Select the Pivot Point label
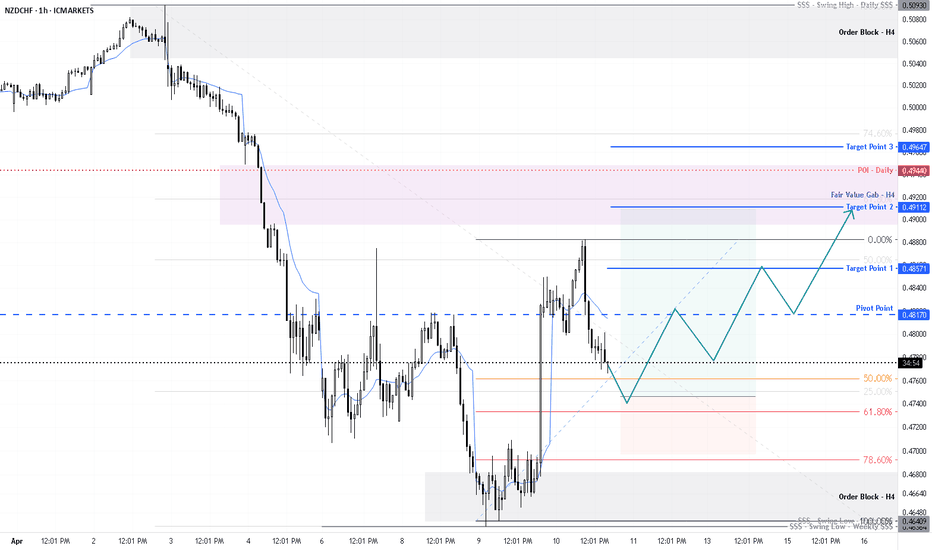Screen dimensions: 932x550 click(874, 308)
